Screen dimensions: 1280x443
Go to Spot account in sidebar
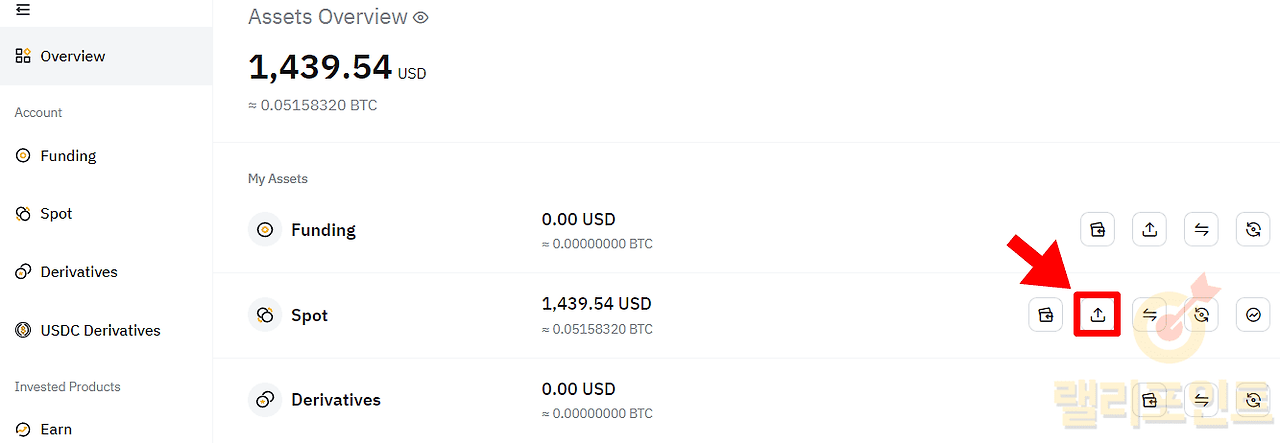click(x=56, y=214)
